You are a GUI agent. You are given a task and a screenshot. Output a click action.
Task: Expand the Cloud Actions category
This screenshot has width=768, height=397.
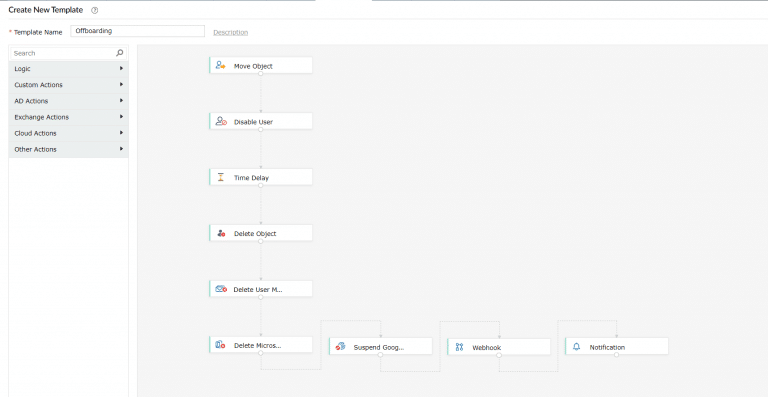(69, 133)
